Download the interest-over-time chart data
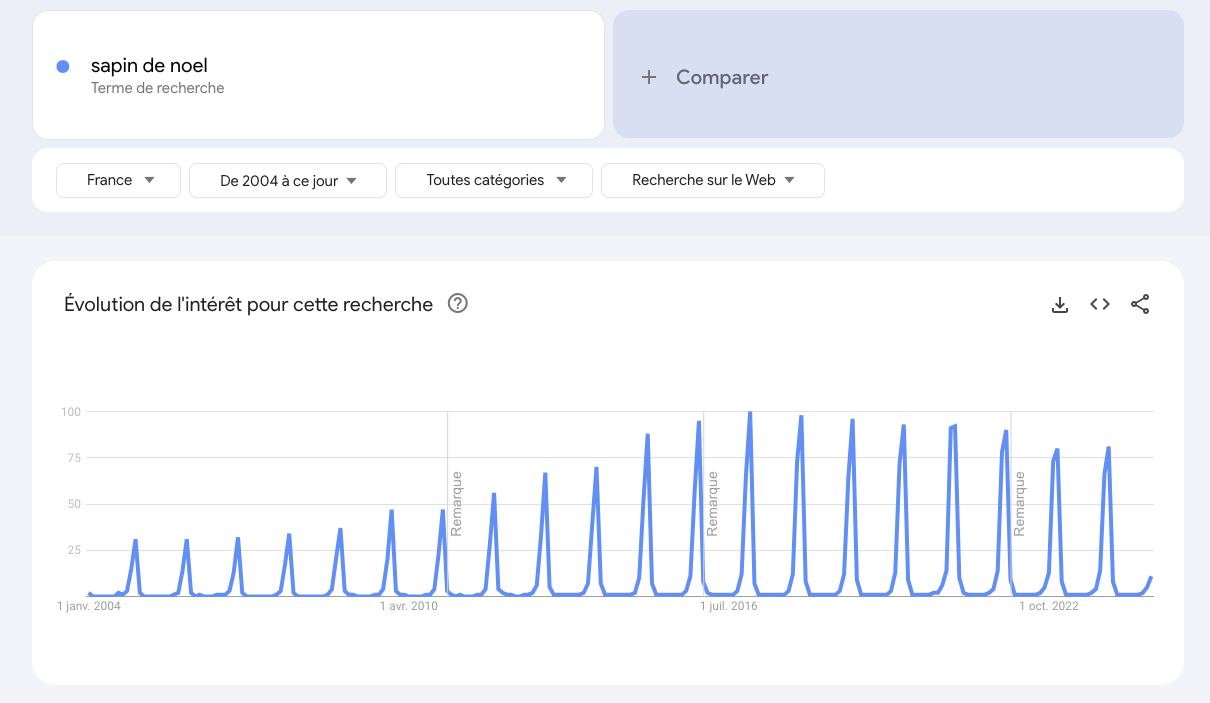1210x703 pixels. click(1060, 305)
